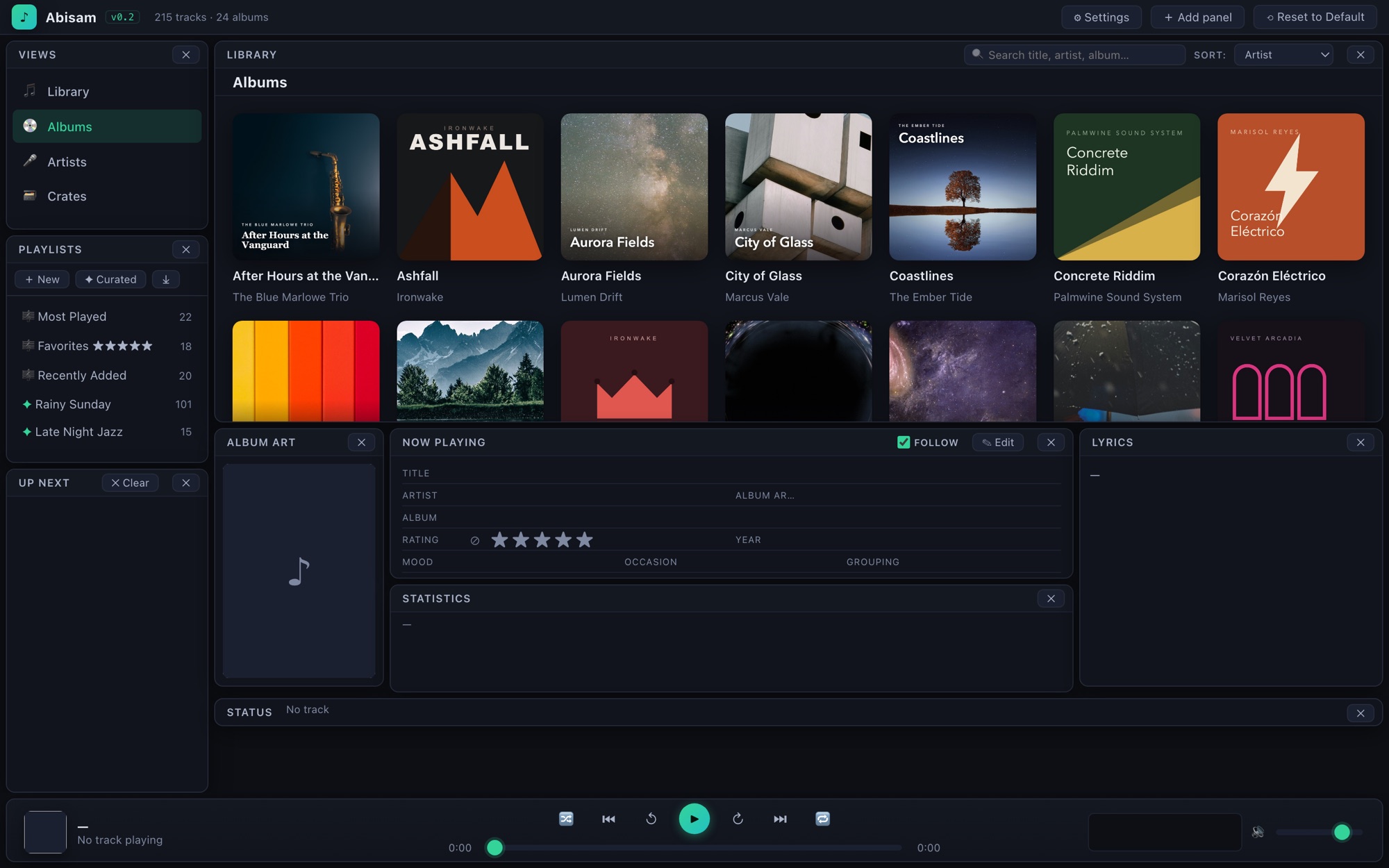Clear the rating with the no-rating icon
The height and width of the screenshot is (868, 1389).
point(475,540)
